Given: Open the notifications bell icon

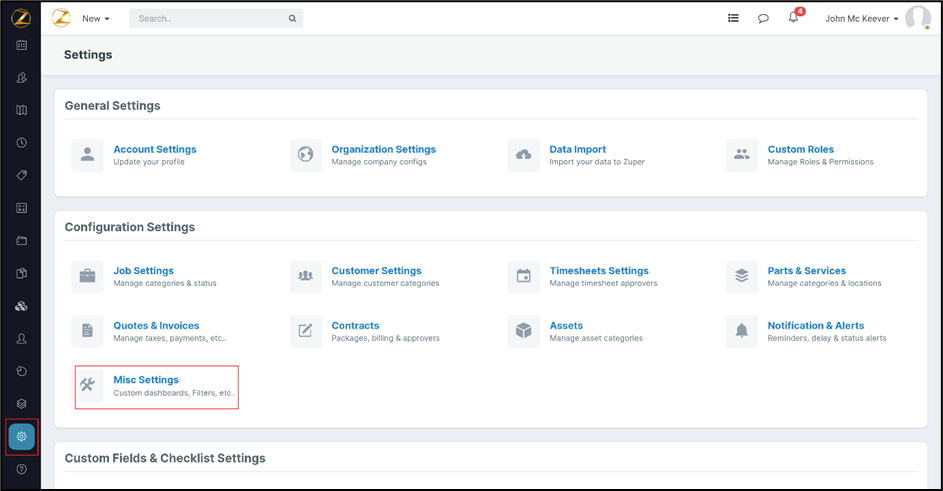Looking at the screenshot, I should (793, 18).
